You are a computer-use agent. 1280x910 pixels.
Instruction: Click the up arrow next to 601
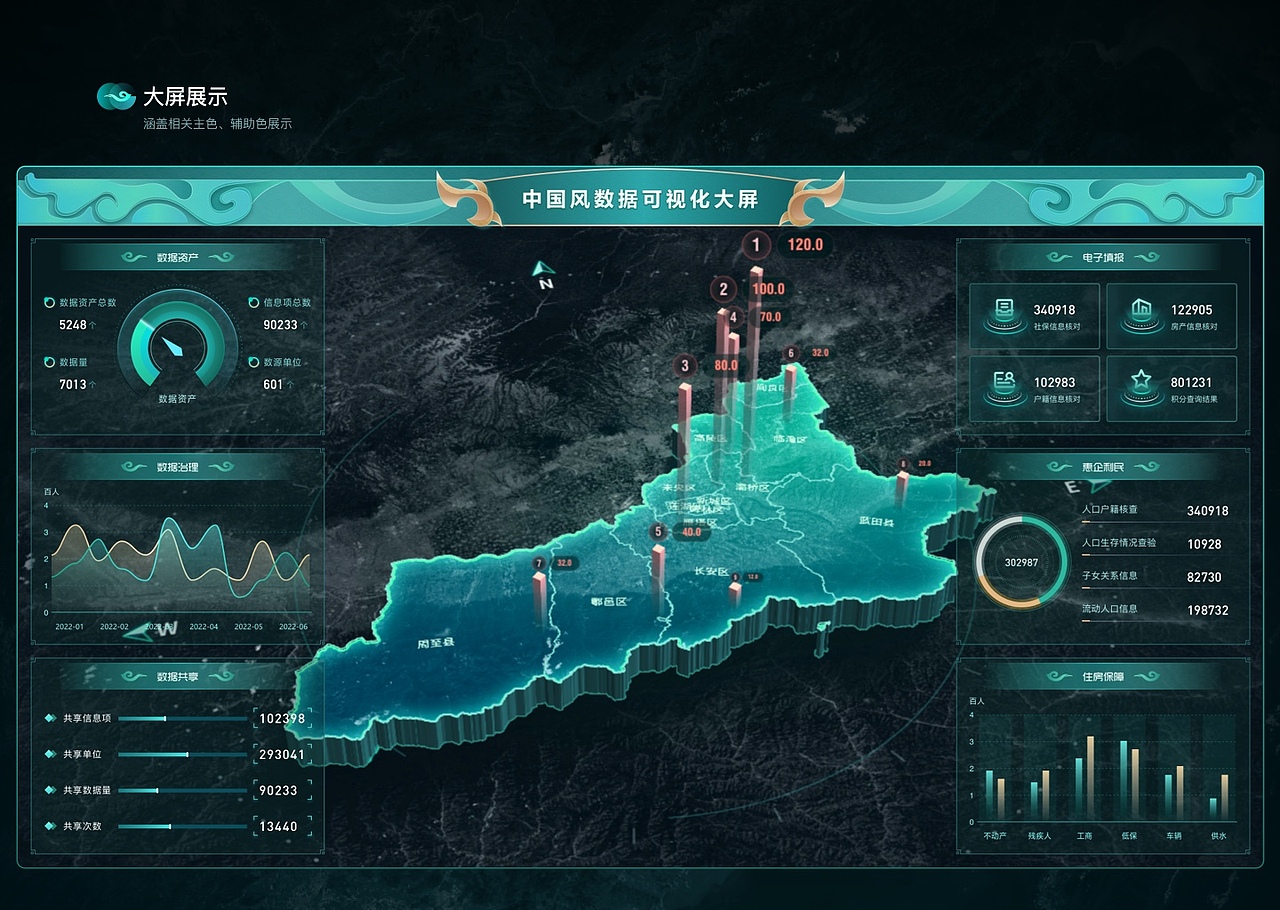tap(292, 385)
